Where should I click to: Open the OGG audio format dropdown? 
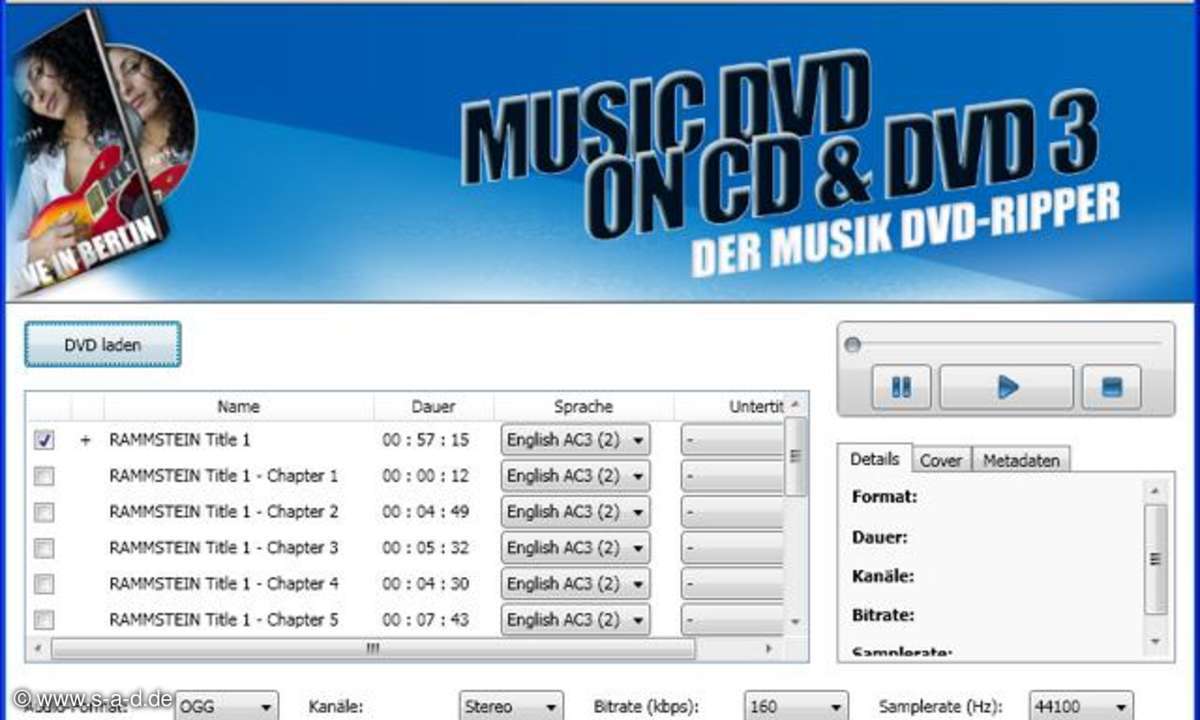tap(225, 706)
